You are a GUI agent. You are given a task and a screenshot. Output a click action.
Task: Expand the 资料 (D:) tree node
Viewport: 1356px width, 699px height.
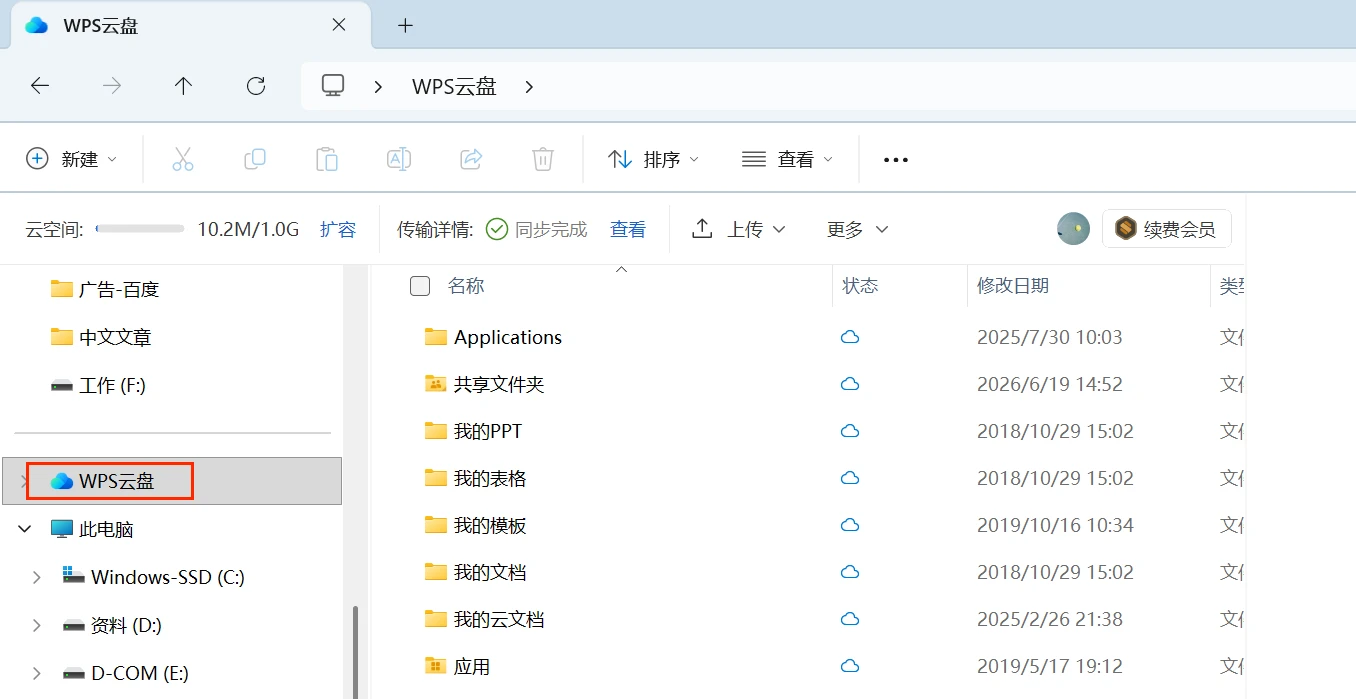point(37,625)
